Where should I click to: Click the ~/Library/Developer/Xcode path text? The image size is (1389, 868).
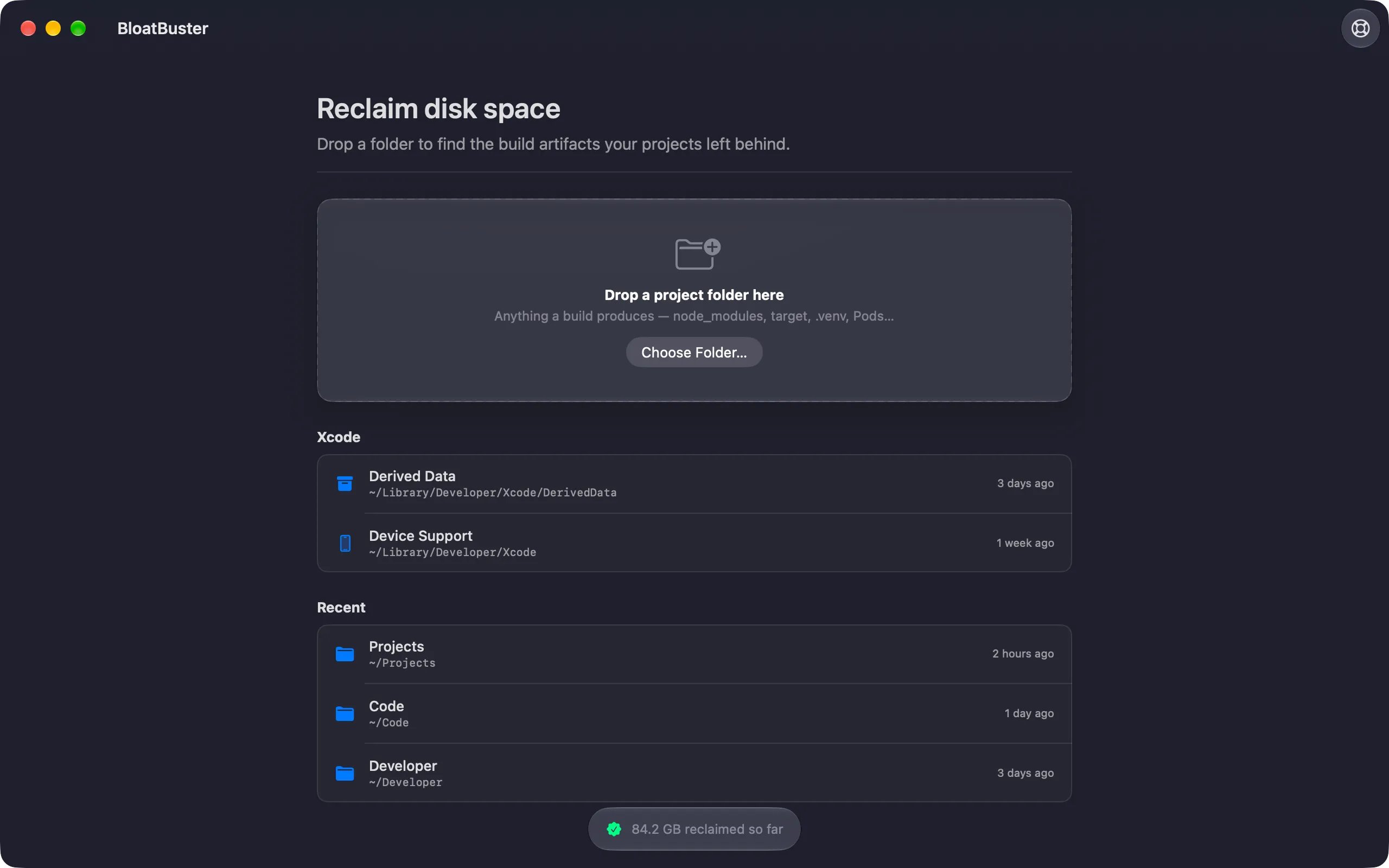coord(453,552)
